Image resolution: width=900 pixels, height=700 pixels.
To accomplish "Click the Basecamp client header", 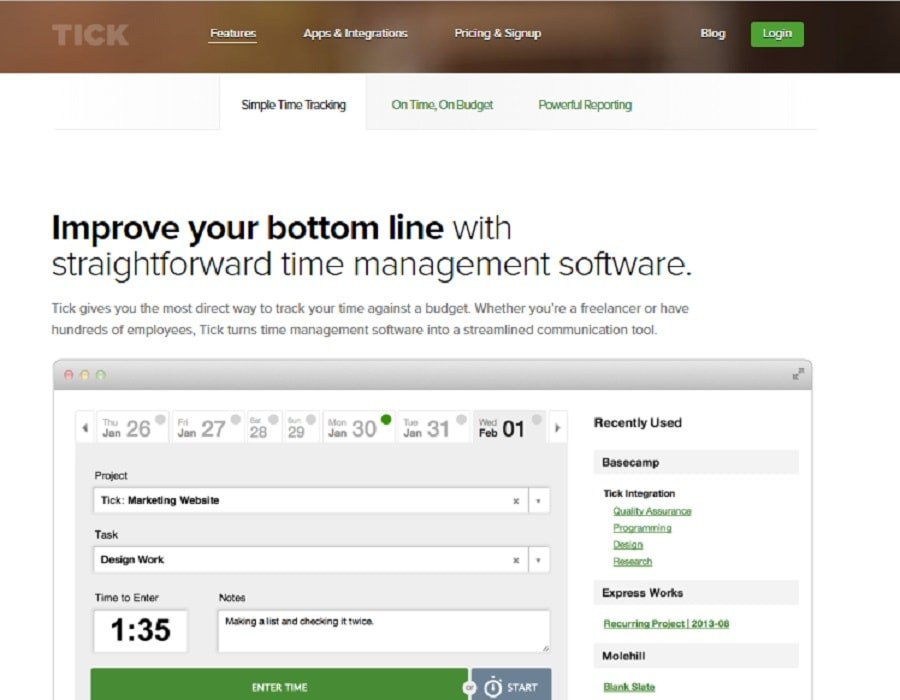I will tap(696, 462).
